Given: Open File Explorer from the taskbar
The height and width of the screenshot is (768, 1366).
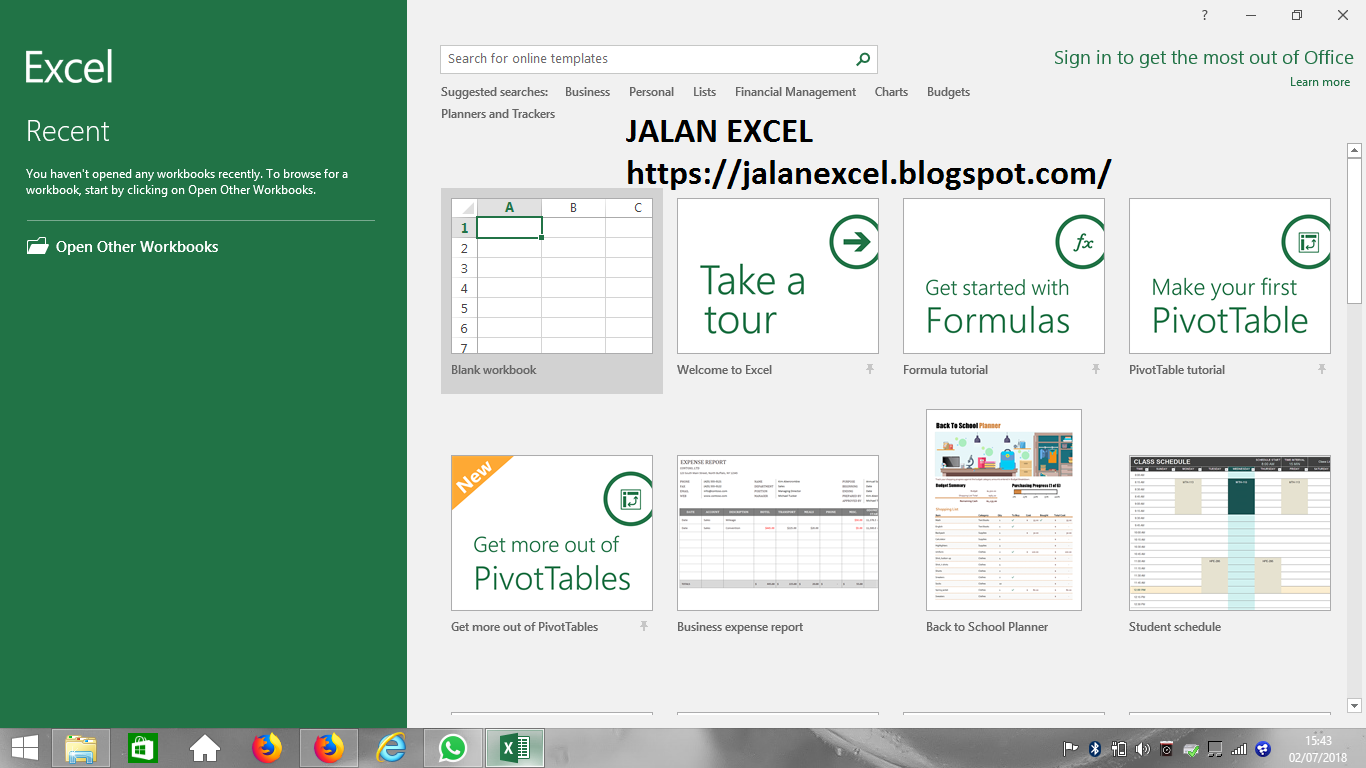Looking at the screenshot, I should [x=81, y=747].
